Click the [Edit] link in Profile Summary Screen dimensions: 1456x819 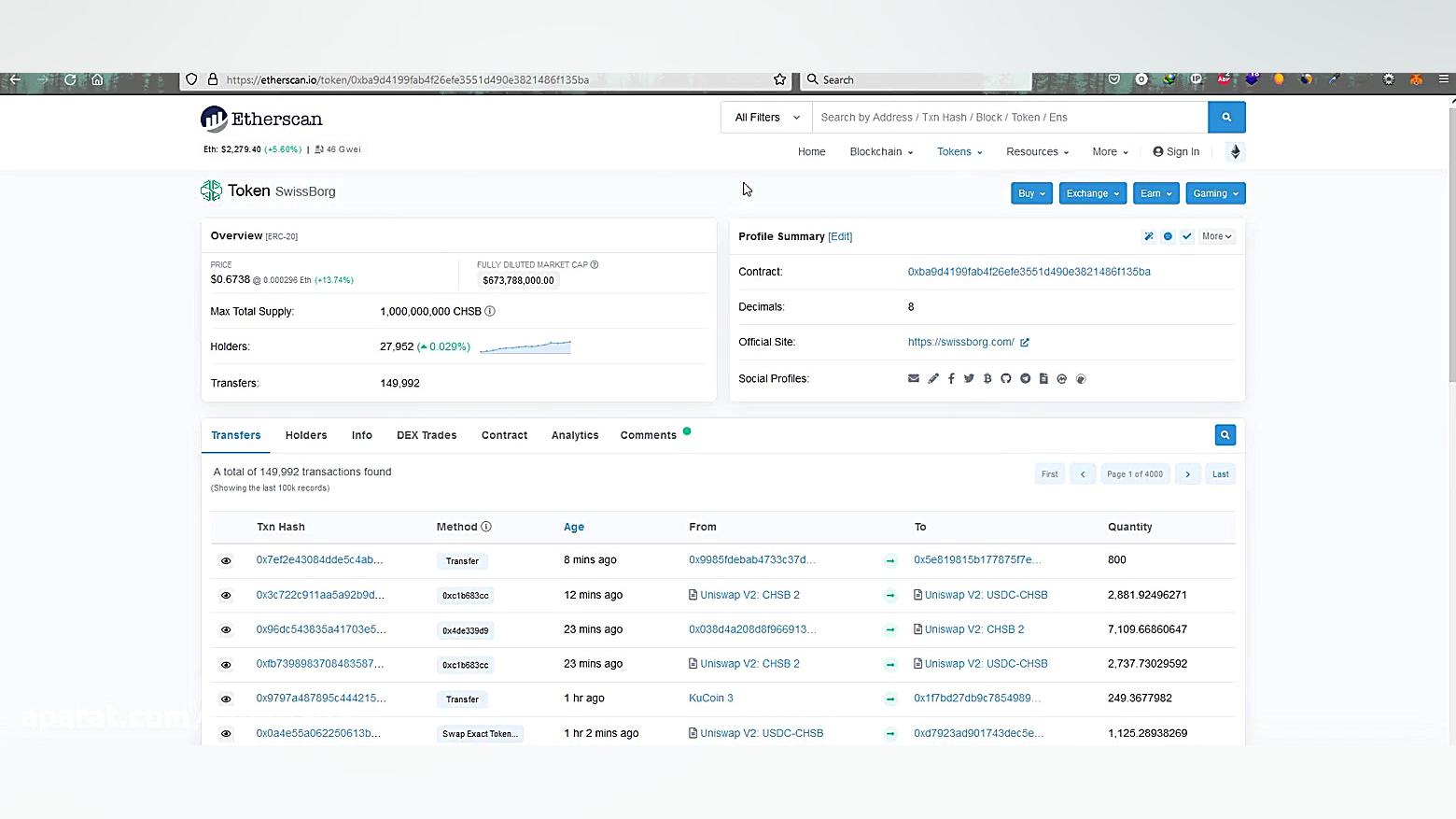click(840, 236)
